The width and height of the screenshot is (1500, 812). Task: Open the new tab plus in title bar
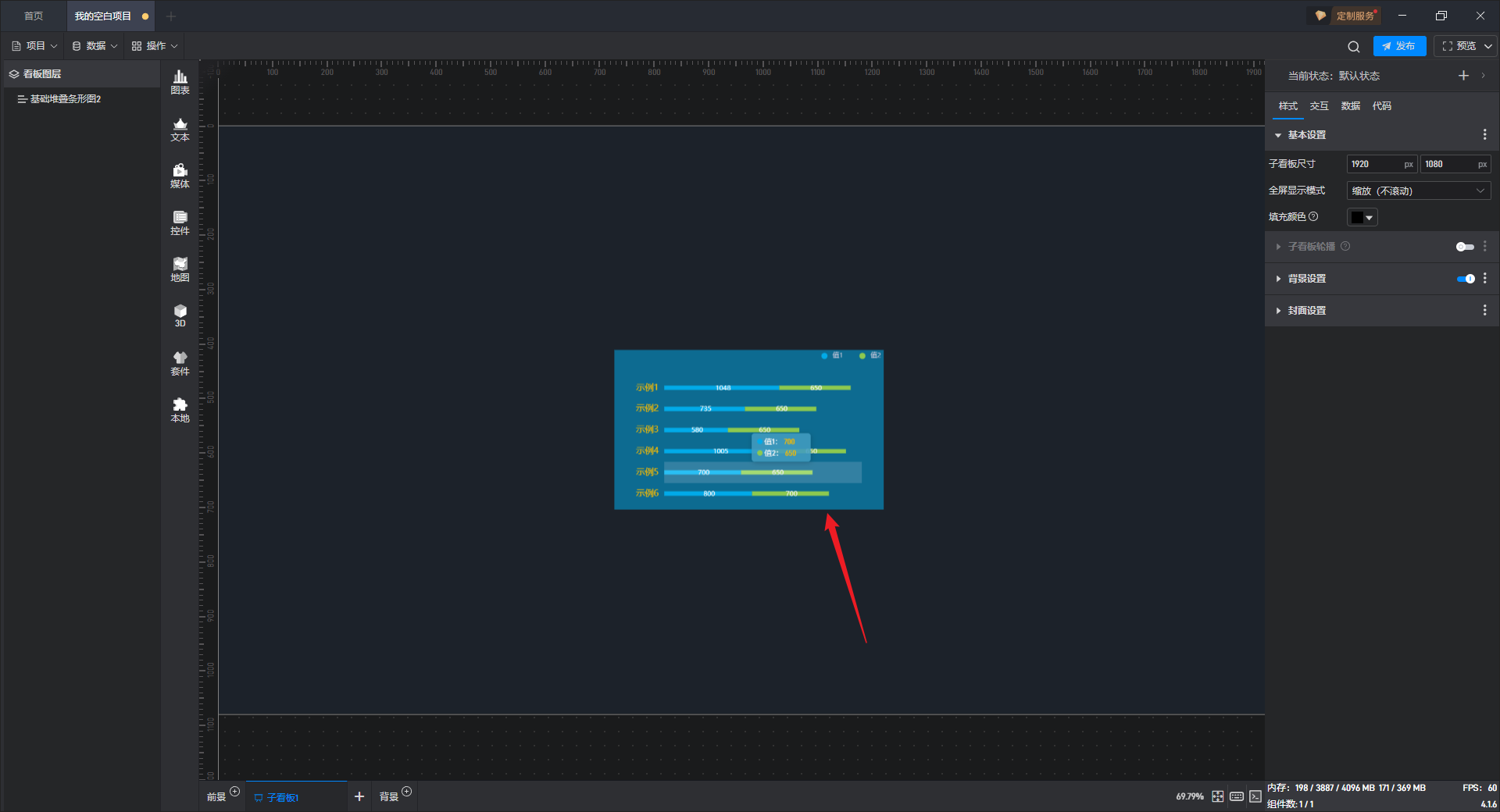tap(171, 16)
